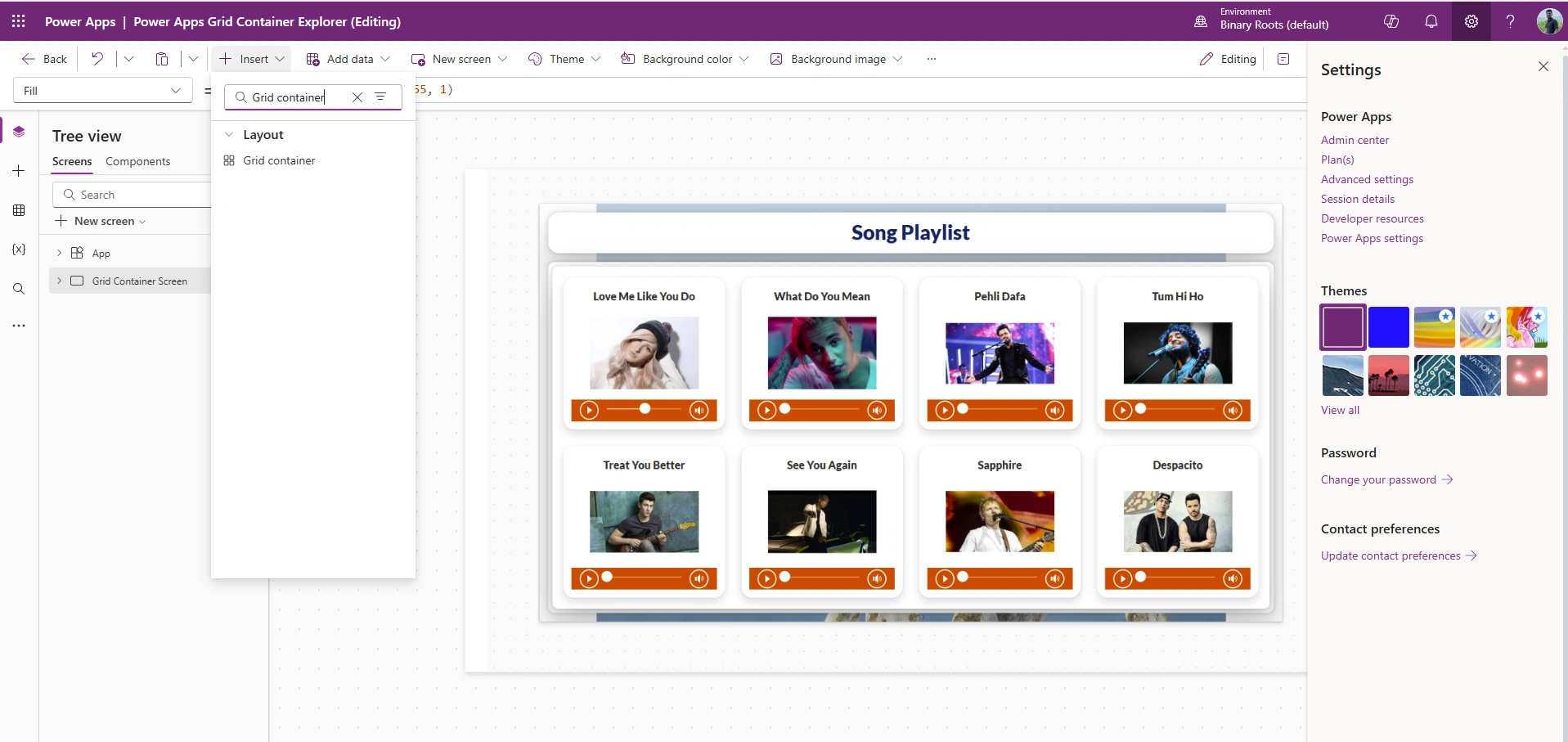Clear the Grid container search text
This screenshot has width=1568, height=742.
(357, 97)
